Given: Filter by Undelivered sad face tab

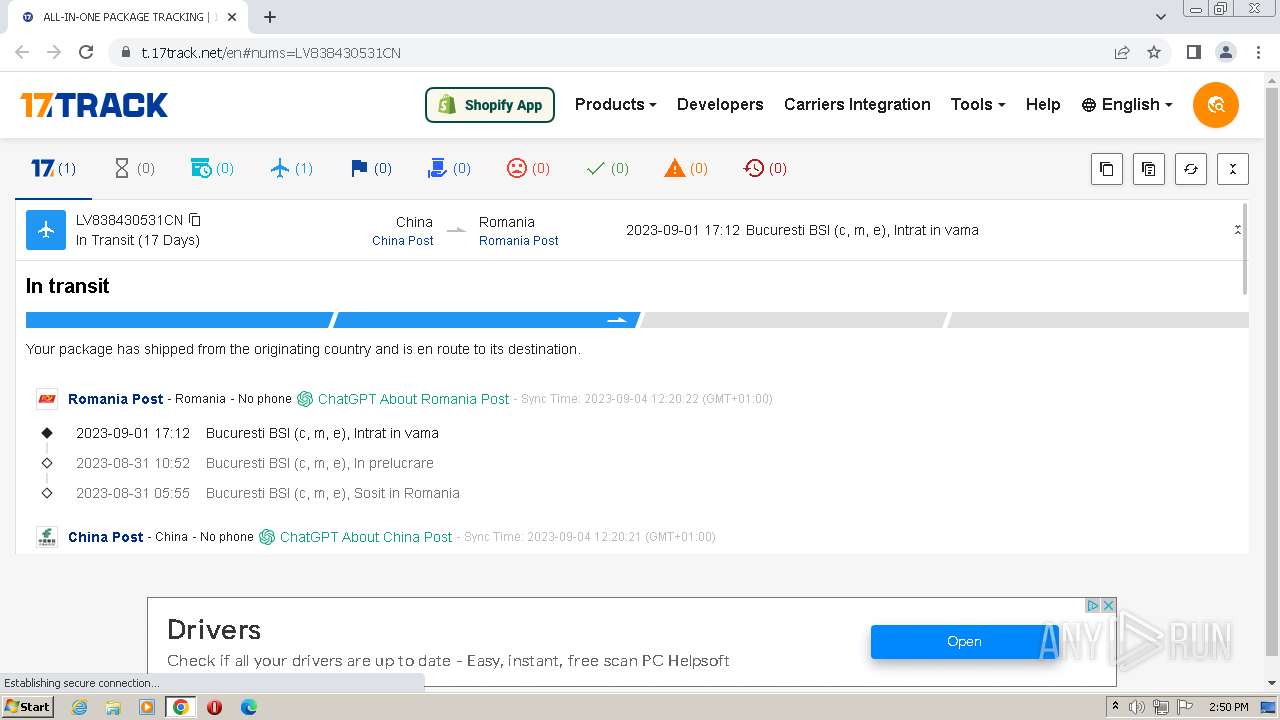Looking at the screenshot, I should click(528, 168).
